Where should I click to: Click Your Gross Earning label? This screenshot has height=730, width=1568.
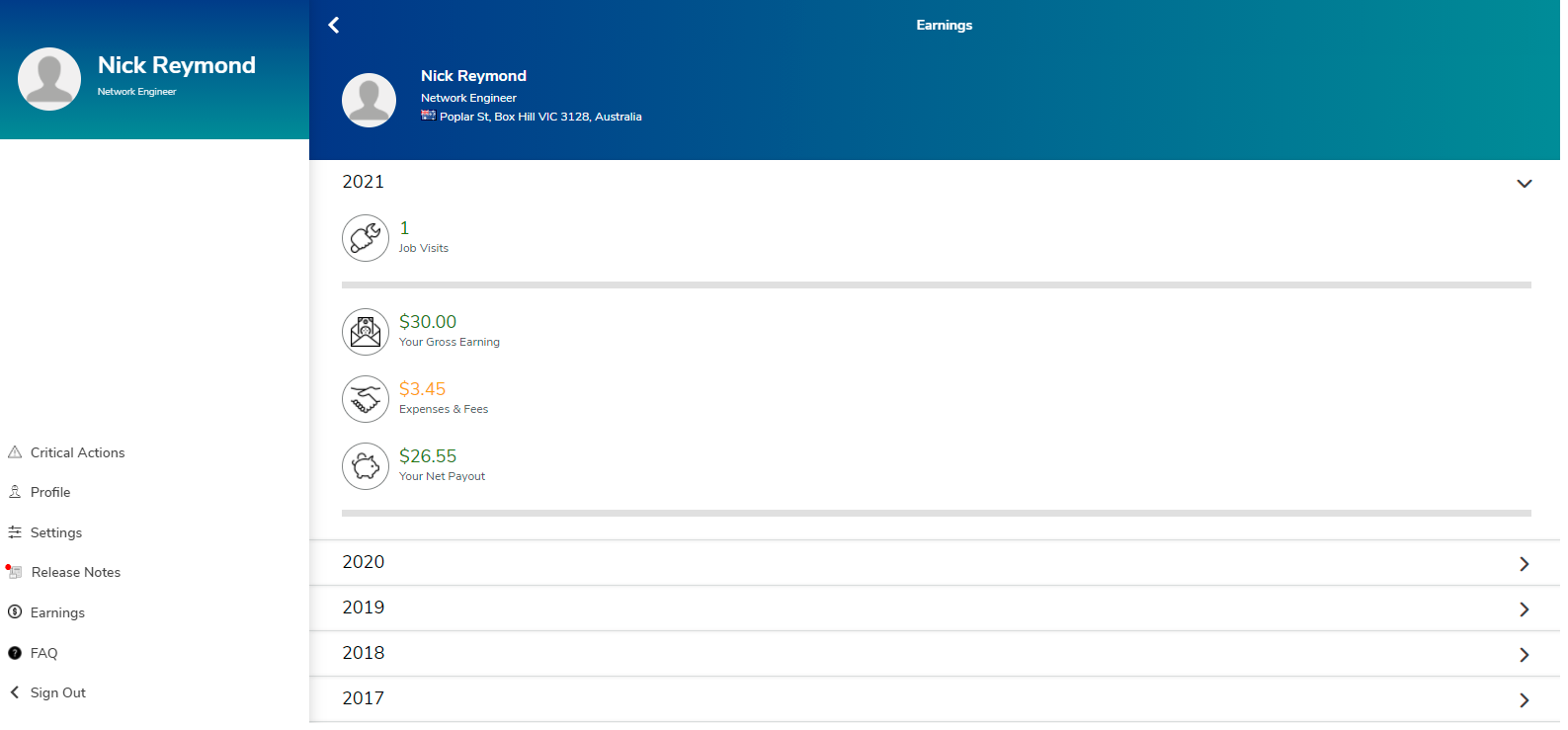pyautogui.click(x=450, y=342)
